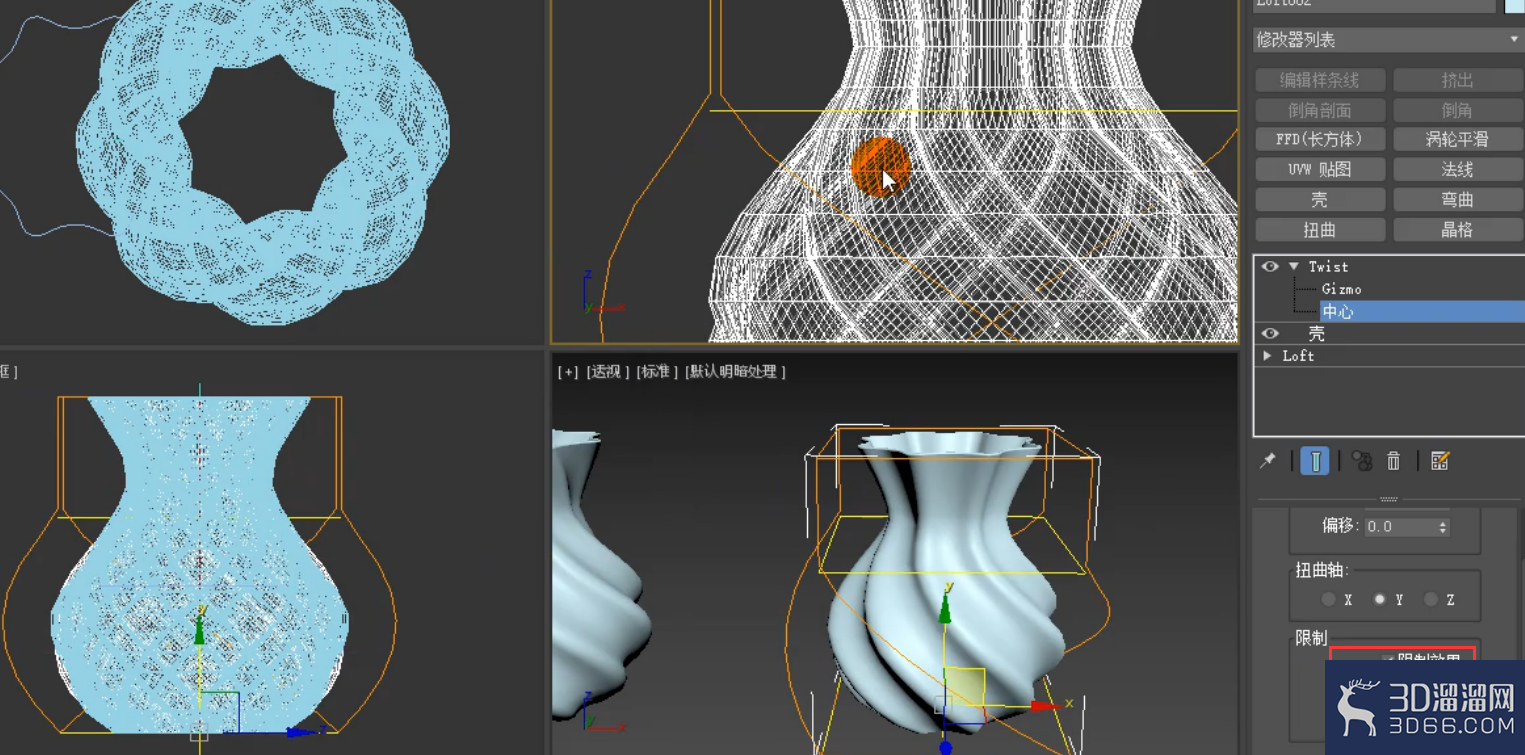Click the 偏移 value field
The height and width of the screenshot is (755, 1525).
[1401, 527]
